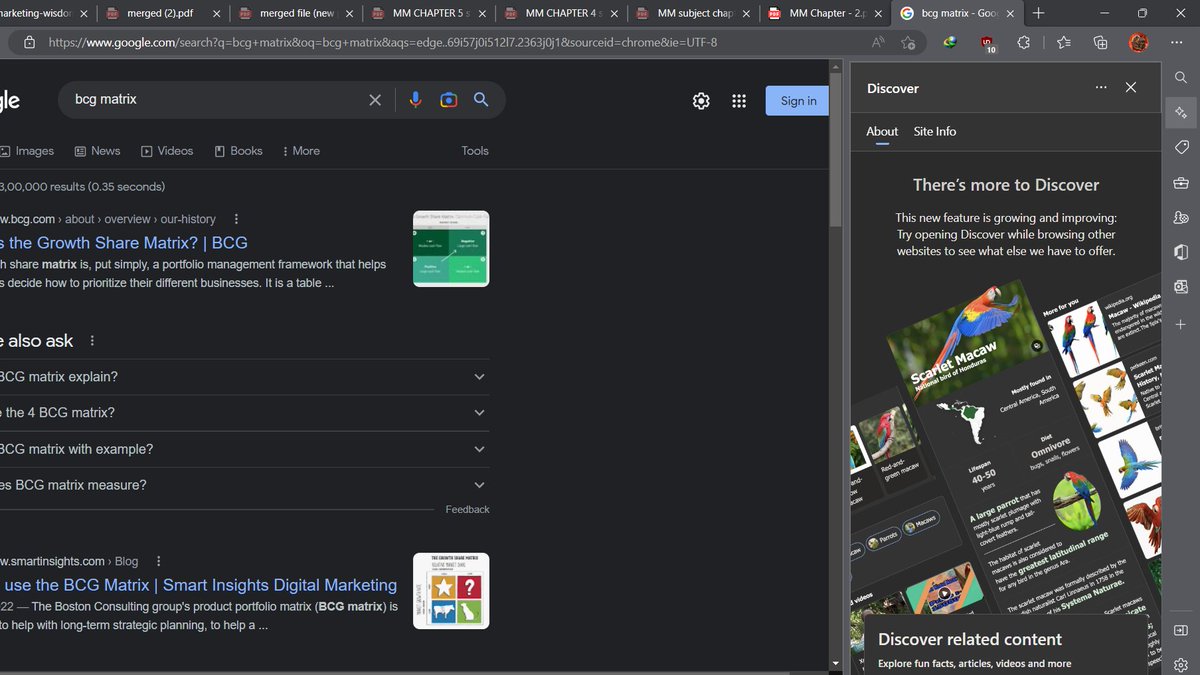Add page to favorites star icon
1200x675 pixels.
point(908,43)
